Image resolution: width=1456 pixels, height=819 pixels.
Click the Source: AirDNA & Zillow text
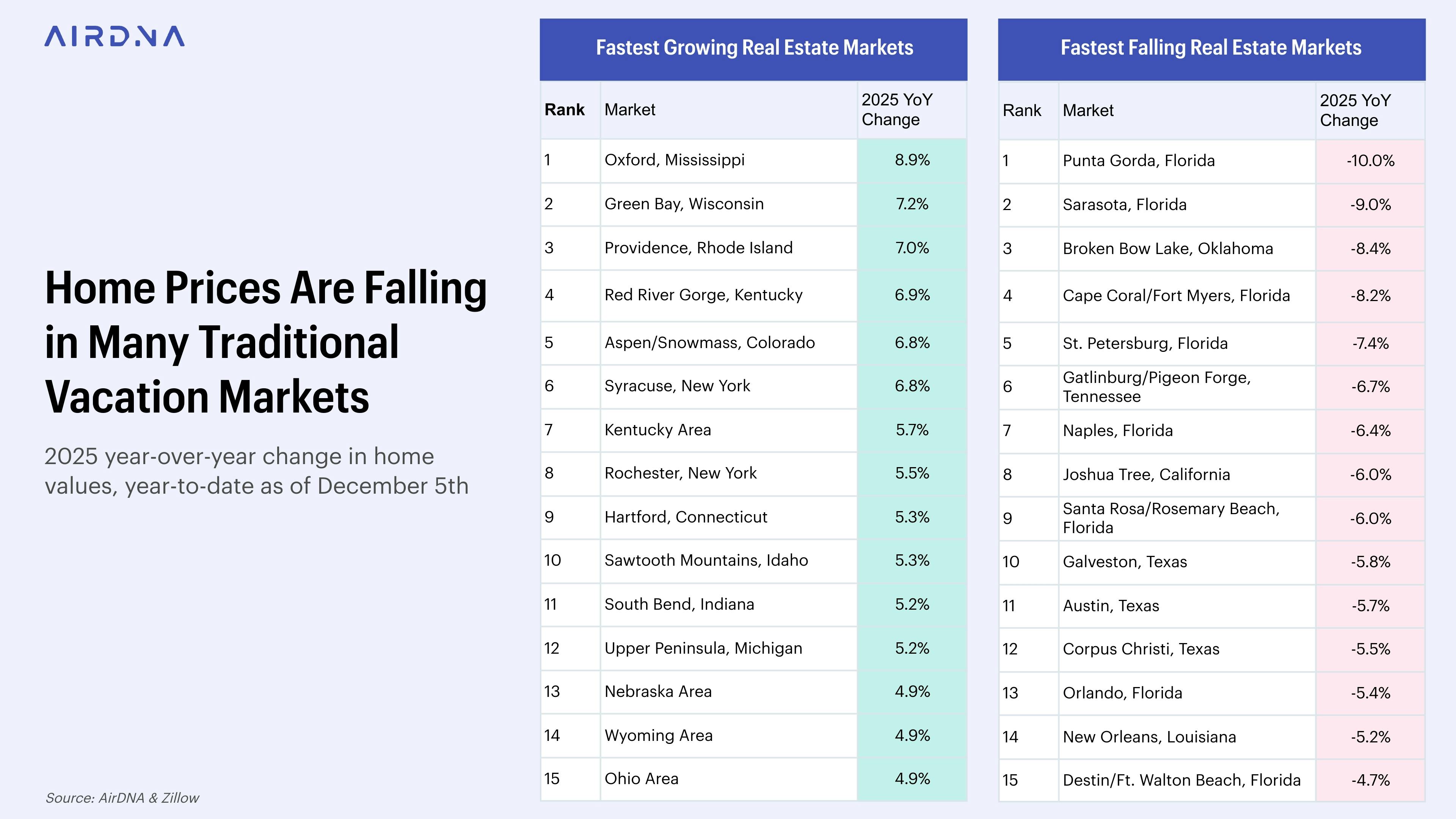tap(122, 797)
